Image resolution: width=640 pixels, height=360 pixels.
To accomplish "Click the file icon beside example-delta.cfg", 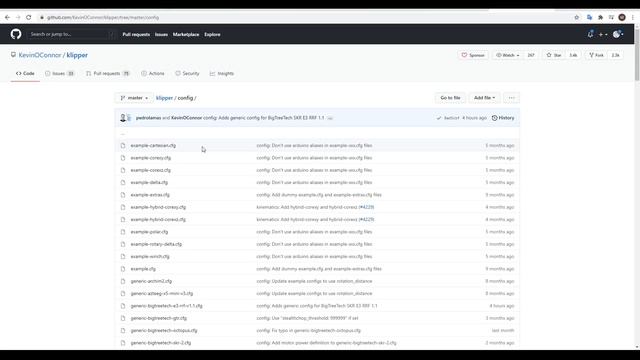I will [123, 182].
